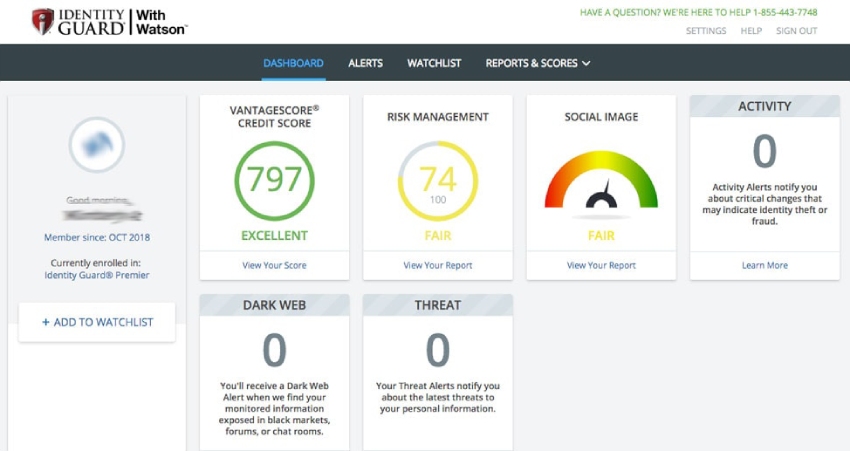Image resolution: width=850 pixels, height=451 pixels.
Task: Click the Currently enrolled in label
Action: (x=96, y=263)
